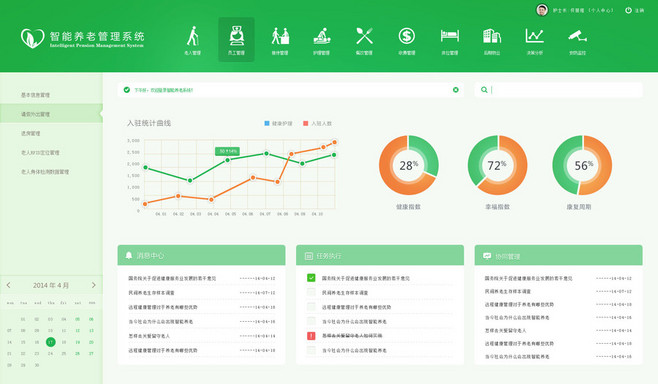
Task: Dismiss the welcome notification with close icon
Action: [456, 90]
